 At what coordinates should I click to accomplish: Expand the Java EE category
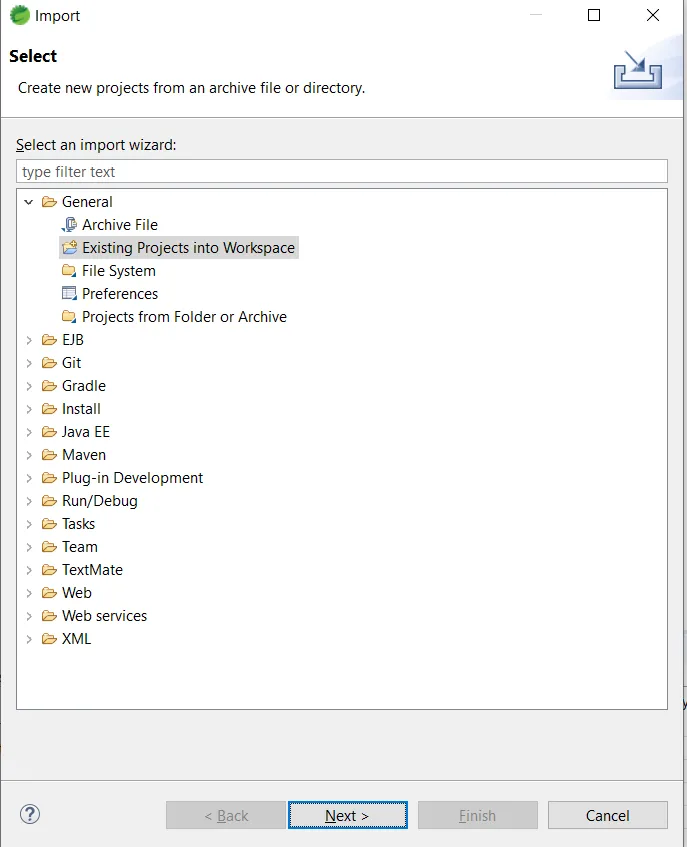29,432
